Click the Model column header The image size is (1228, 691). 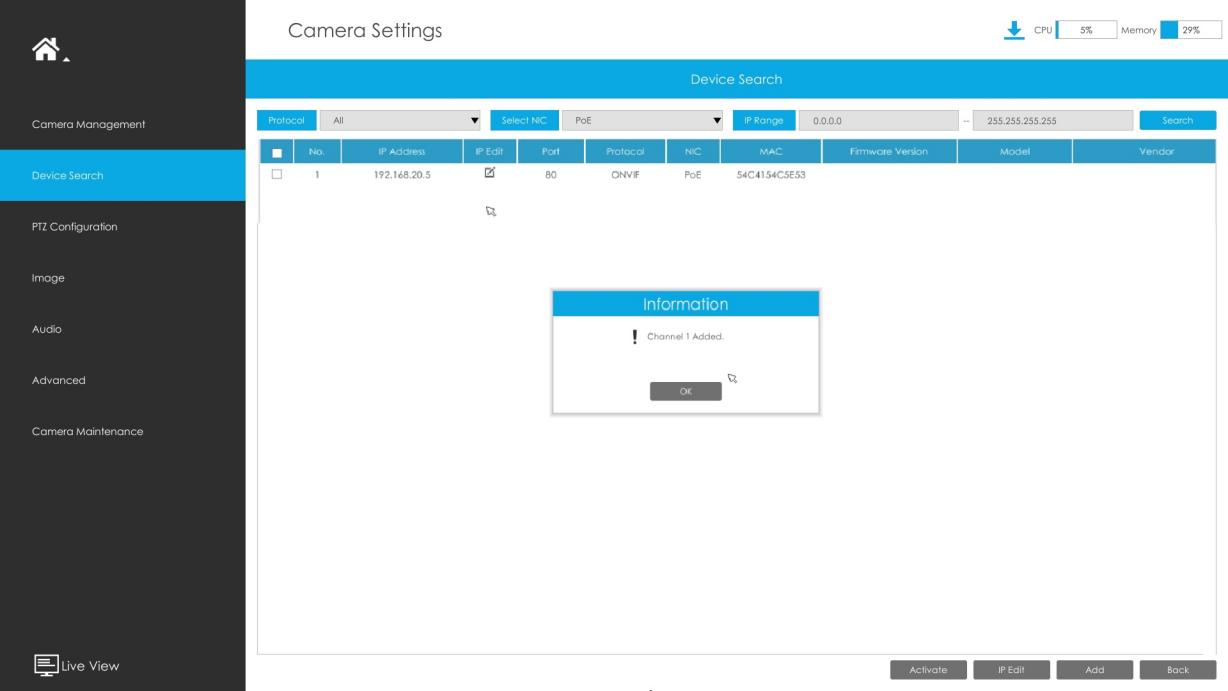tap(1015, 151)
